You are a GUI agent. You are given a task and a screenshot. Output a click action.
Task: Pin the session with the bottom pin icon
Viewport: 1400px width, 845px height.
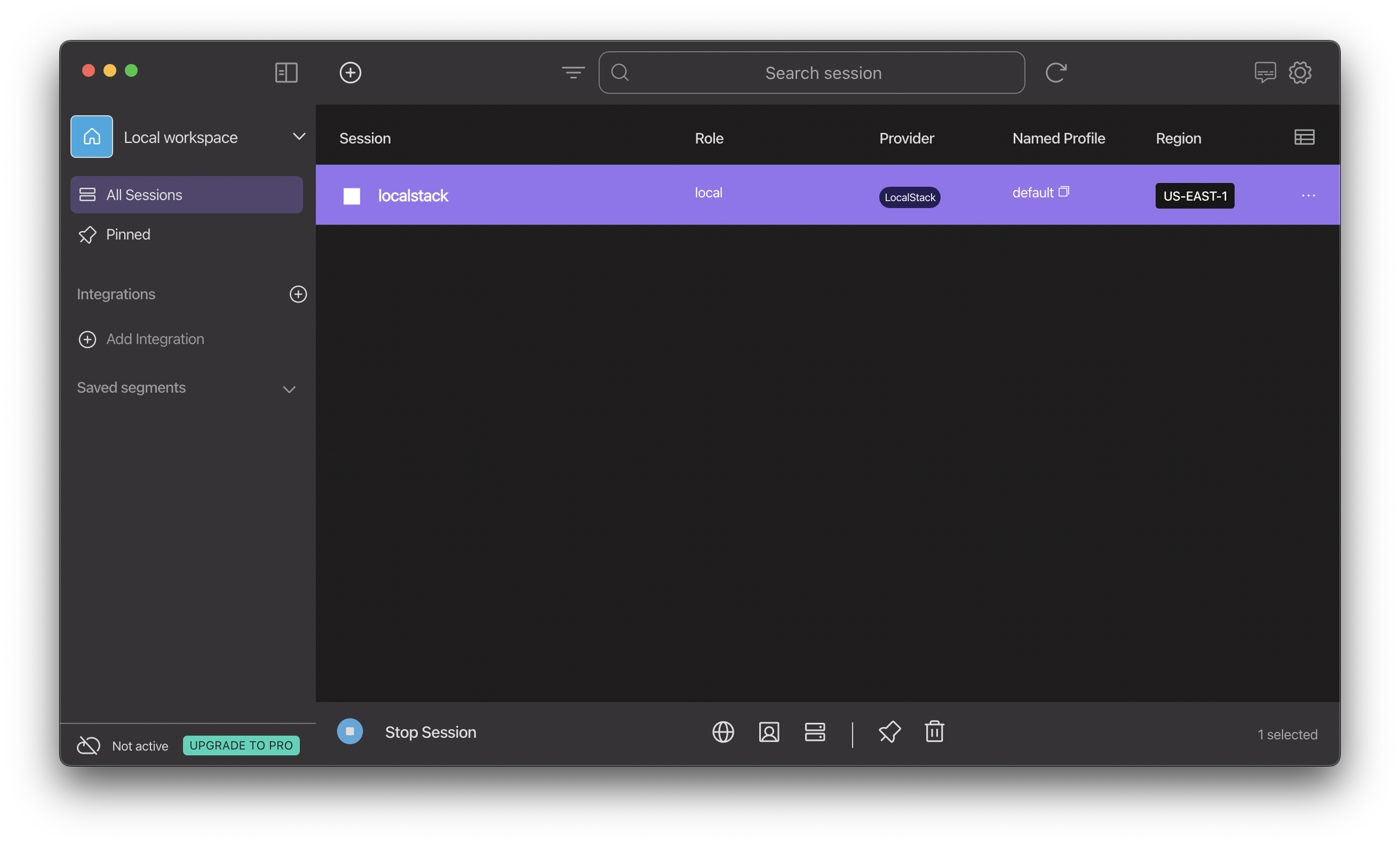coord(889,732)
